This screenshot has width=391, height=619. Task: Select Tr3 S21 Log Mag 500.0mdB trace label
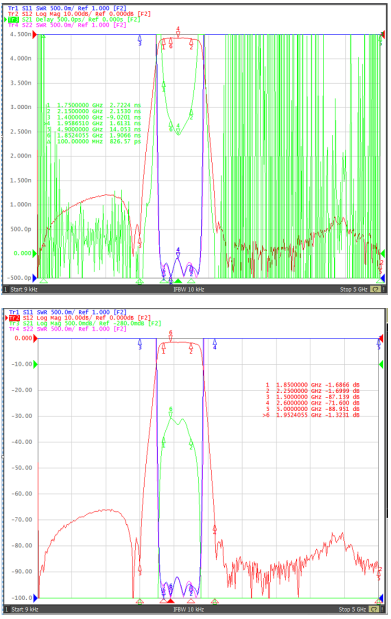click(x=85, y=323)
